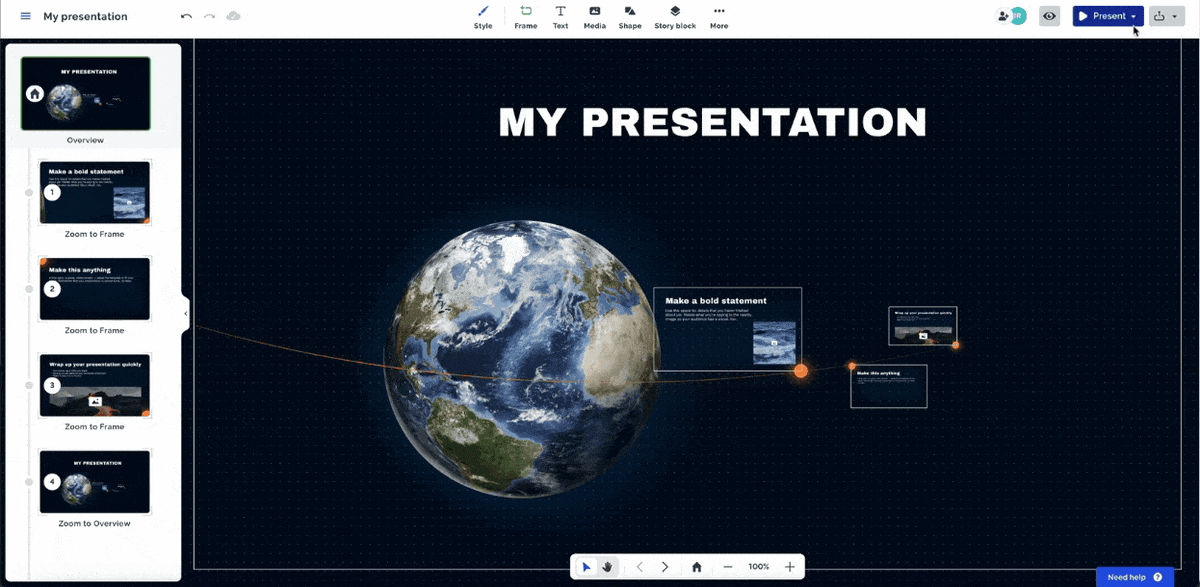Open the Shape tool
Viewport: 1200px width, 587px height.
[x=630, y=17]
